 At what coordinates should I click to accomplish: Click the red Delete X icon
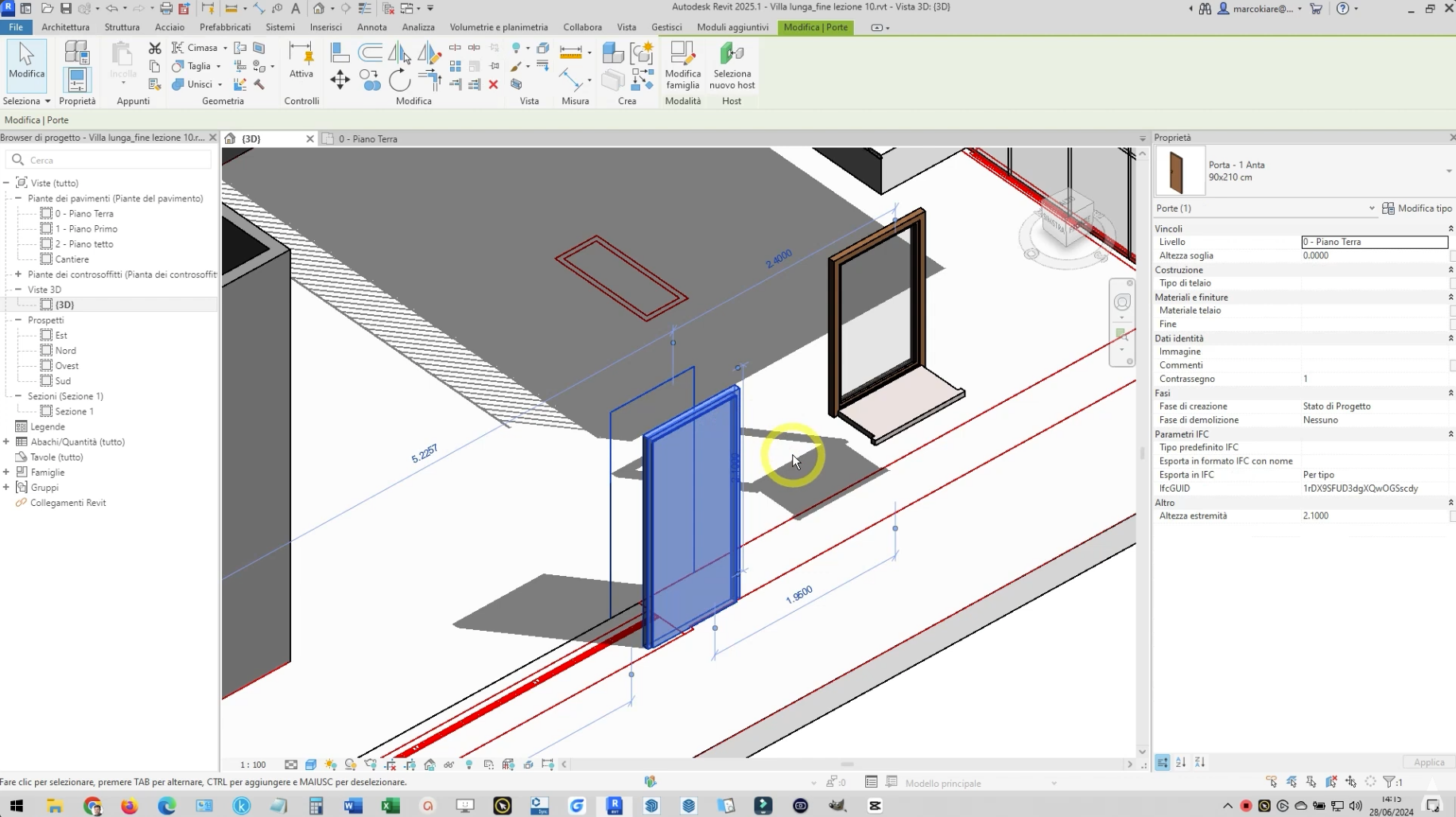tap(493, 84)
